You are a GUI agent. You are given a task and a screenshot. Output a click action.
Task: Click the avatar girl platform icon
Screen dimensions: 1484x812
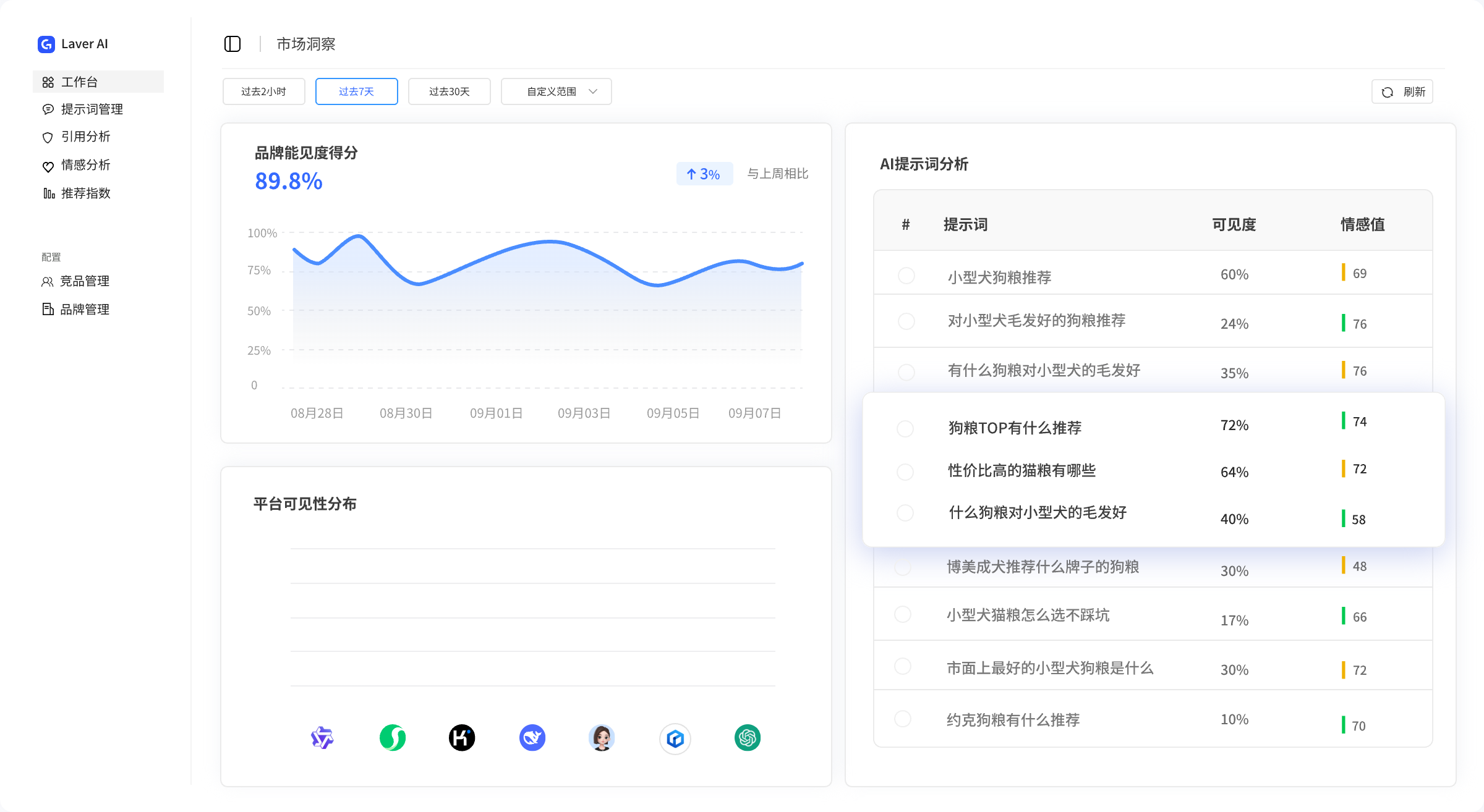[x=602, y=738]
